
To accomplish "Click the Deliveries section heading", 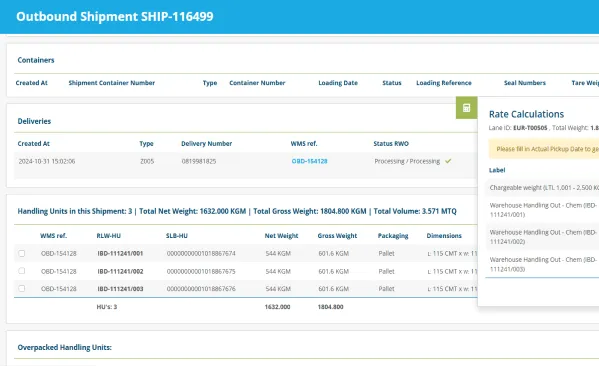I will pos(34,121).
